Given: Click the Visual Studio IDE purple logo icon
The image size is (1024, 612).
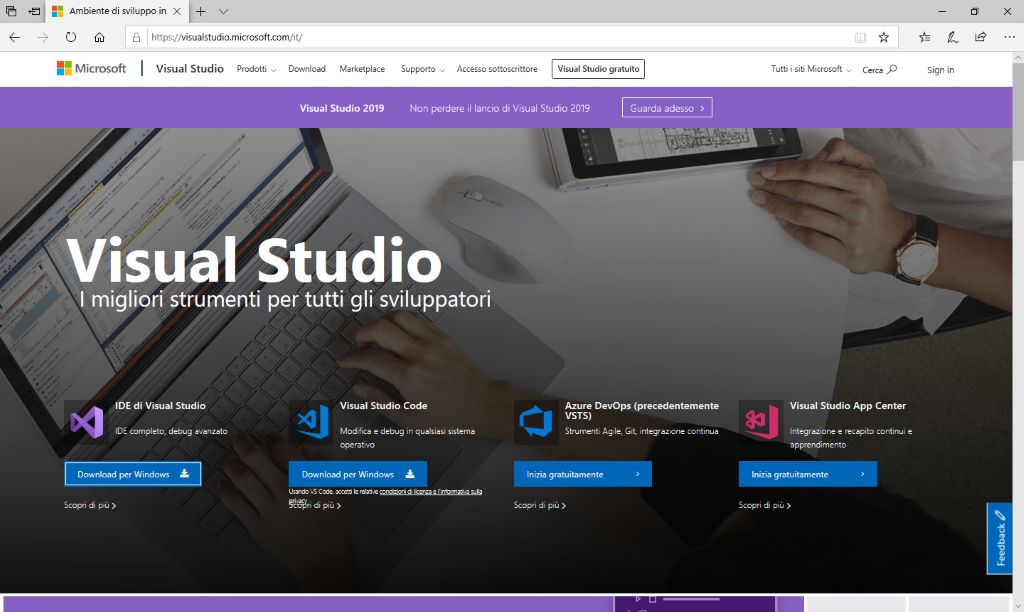Looking at the screenshot, I should coord(87,422).
